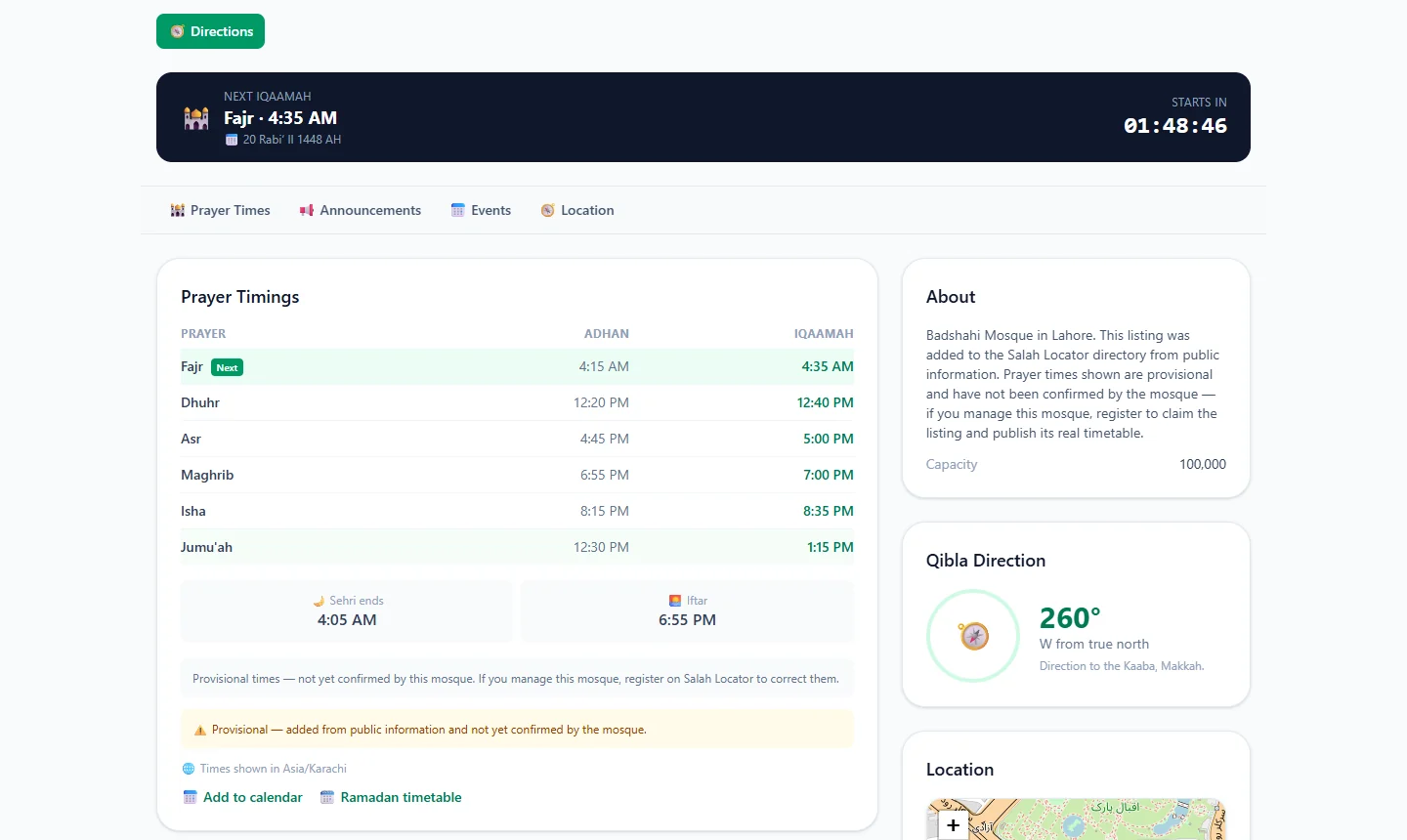Click the icon next to Ramadan timetable
The width and height of the screenshot is (1407, 840).
coord(327,797)
